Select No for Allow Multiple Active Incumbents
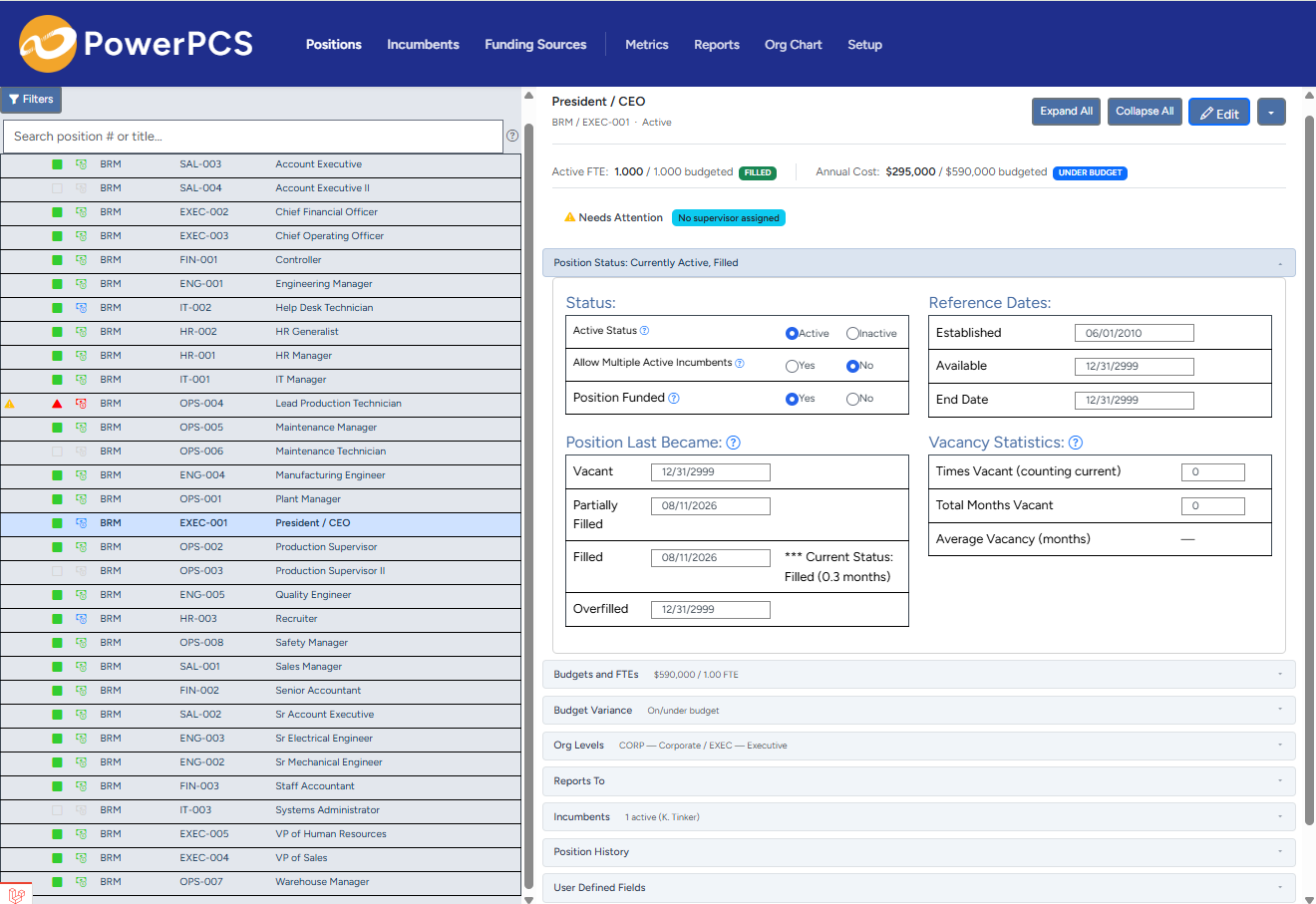Screen dimensions: 1316x904 [x=852, y=366]
